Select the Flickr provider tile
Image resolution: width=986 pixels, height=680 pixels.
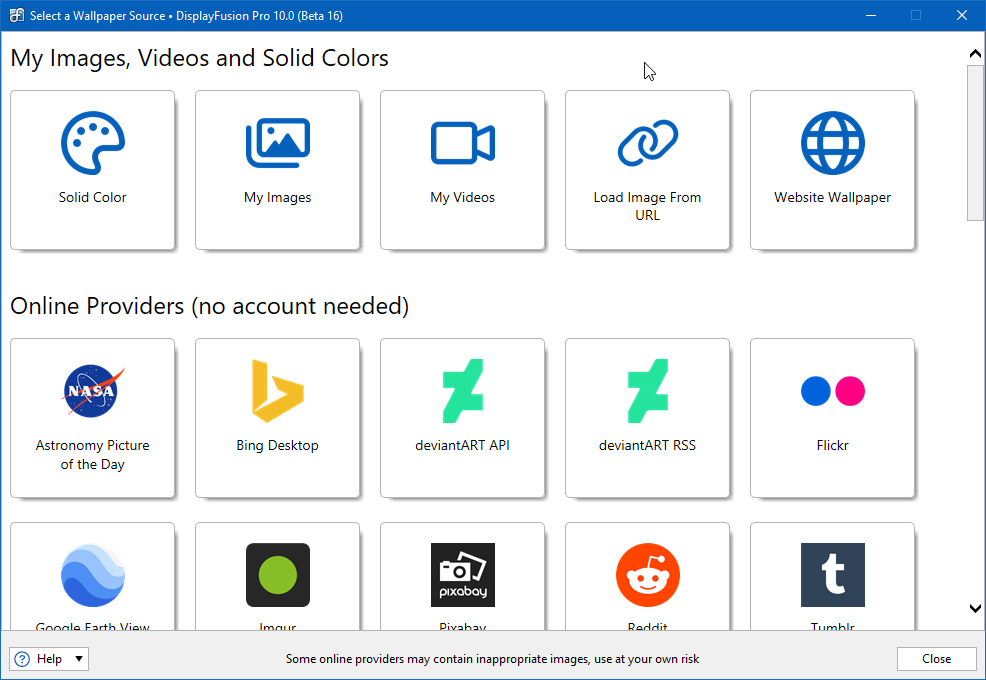(x=832, y=418)
